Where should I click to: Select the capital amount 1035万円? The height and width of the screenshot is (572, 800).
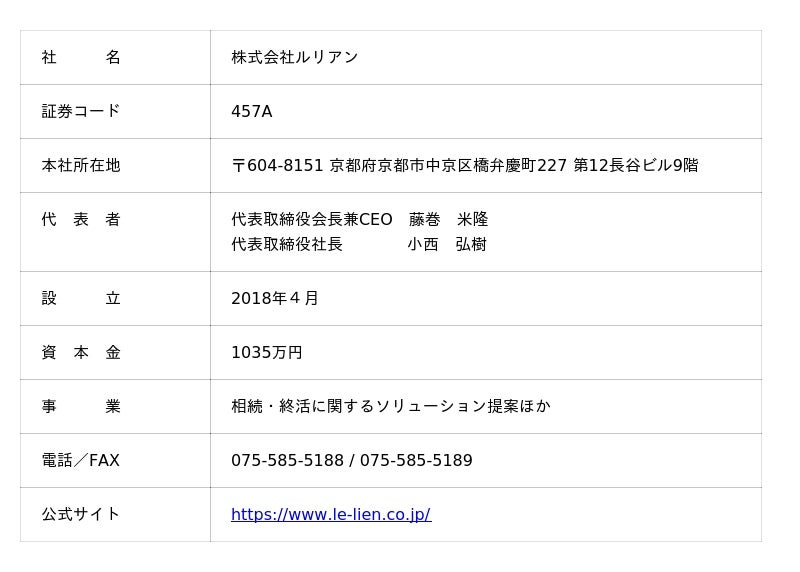click(266, 352)
